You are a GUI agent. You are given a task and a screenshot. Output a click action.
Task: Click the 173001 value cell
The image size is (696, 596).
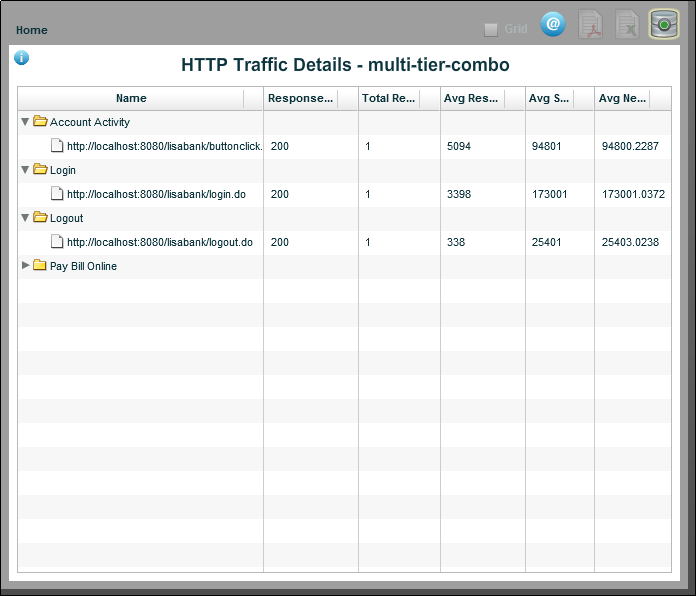pyautogui.click(x=550, y=194)
